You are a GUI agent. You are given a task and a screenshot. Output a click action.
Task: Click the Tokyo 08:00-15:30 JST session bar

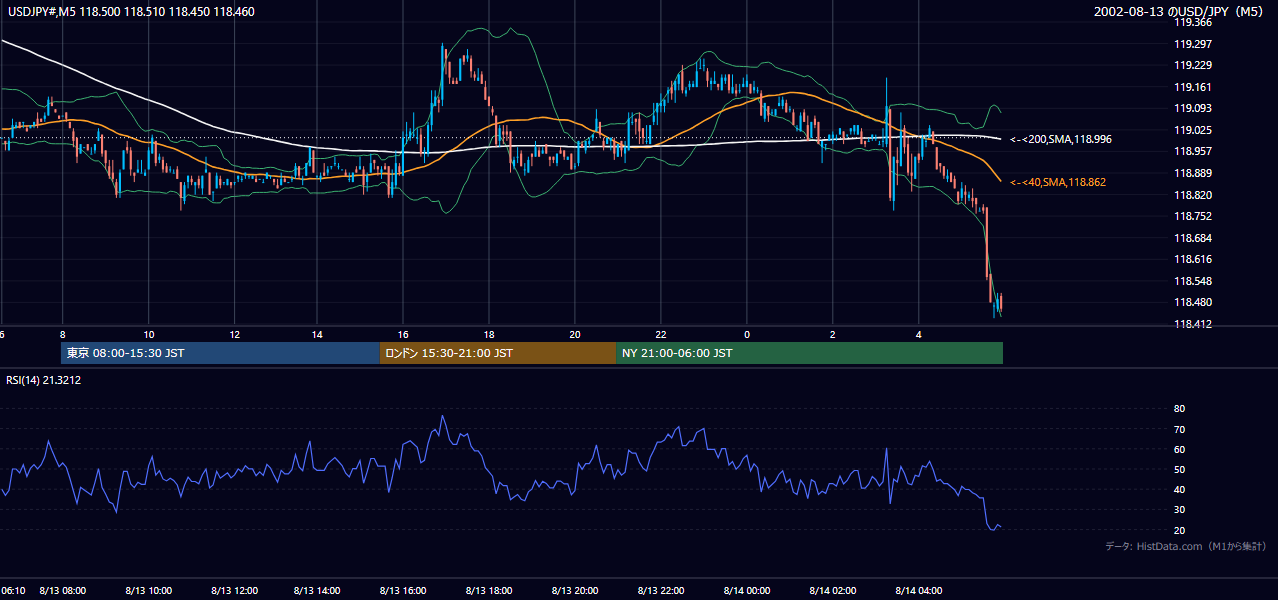click(220, 353)
